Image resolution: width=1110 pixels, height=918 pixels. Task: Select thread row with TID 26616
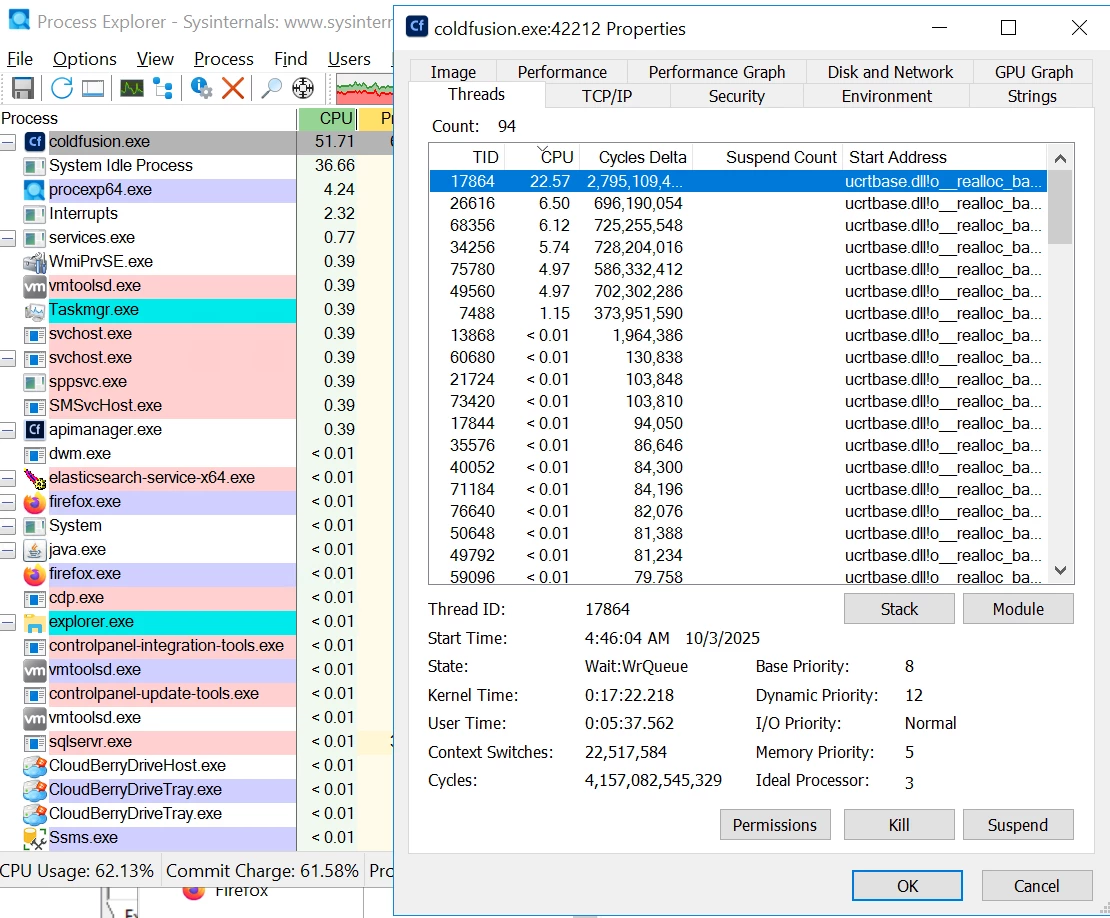pos(738,204)
